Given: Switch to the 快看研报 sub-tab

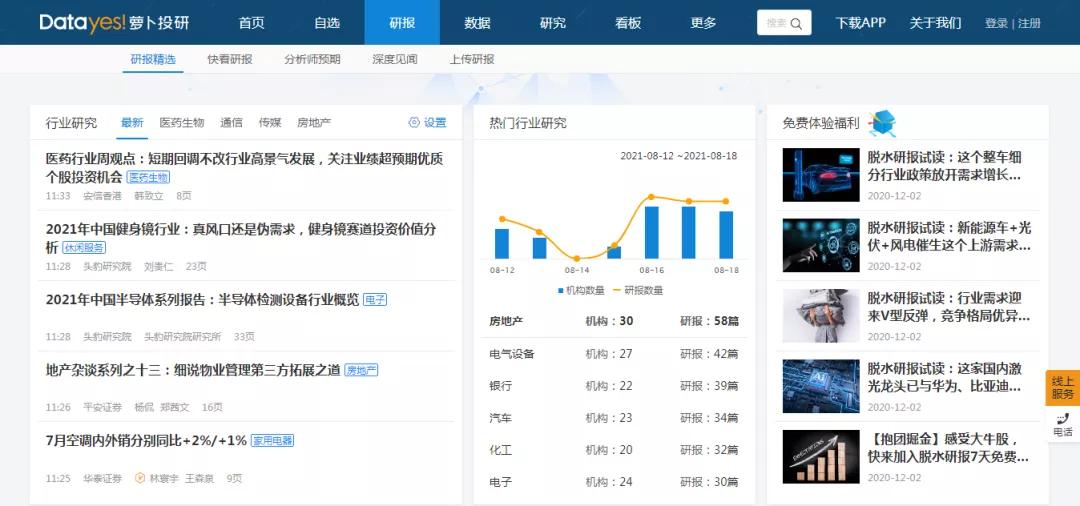Looking at the screenshot, I should click(x=230, y=59).
